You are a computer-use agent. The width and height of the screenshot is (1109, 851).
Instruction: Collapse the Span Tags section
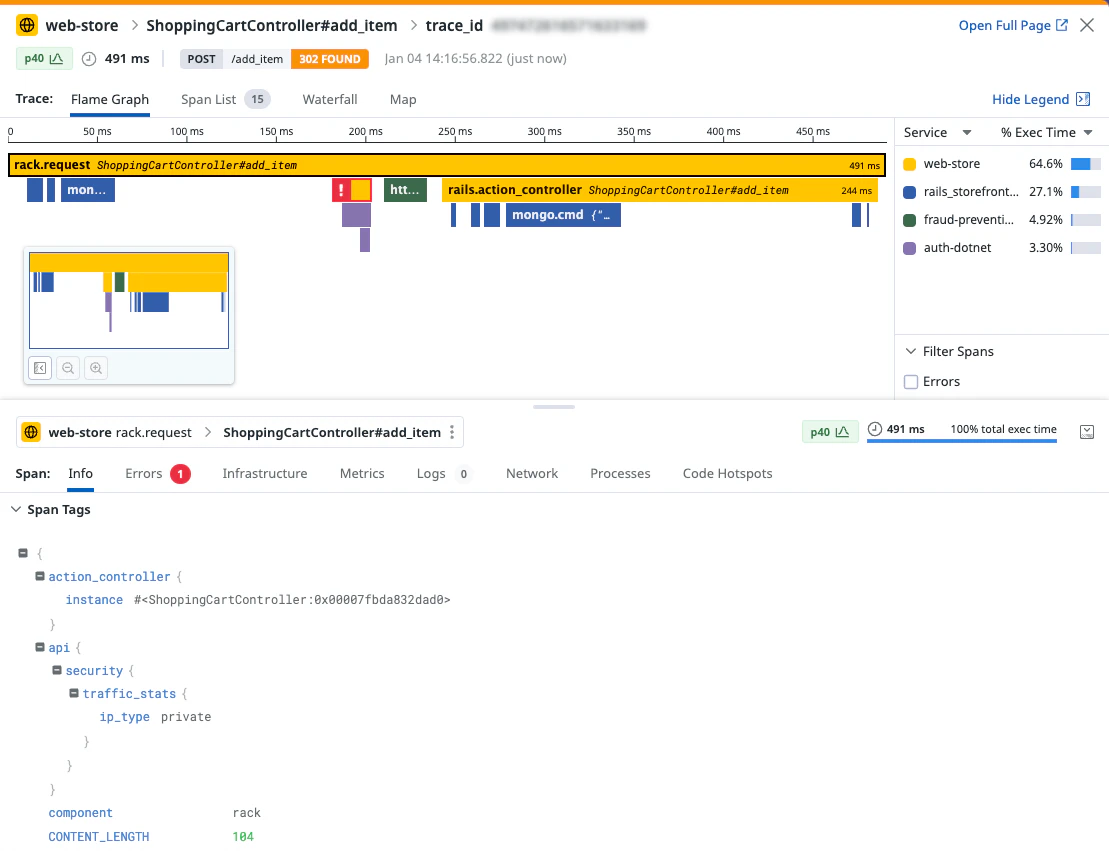tap(15, 510)
